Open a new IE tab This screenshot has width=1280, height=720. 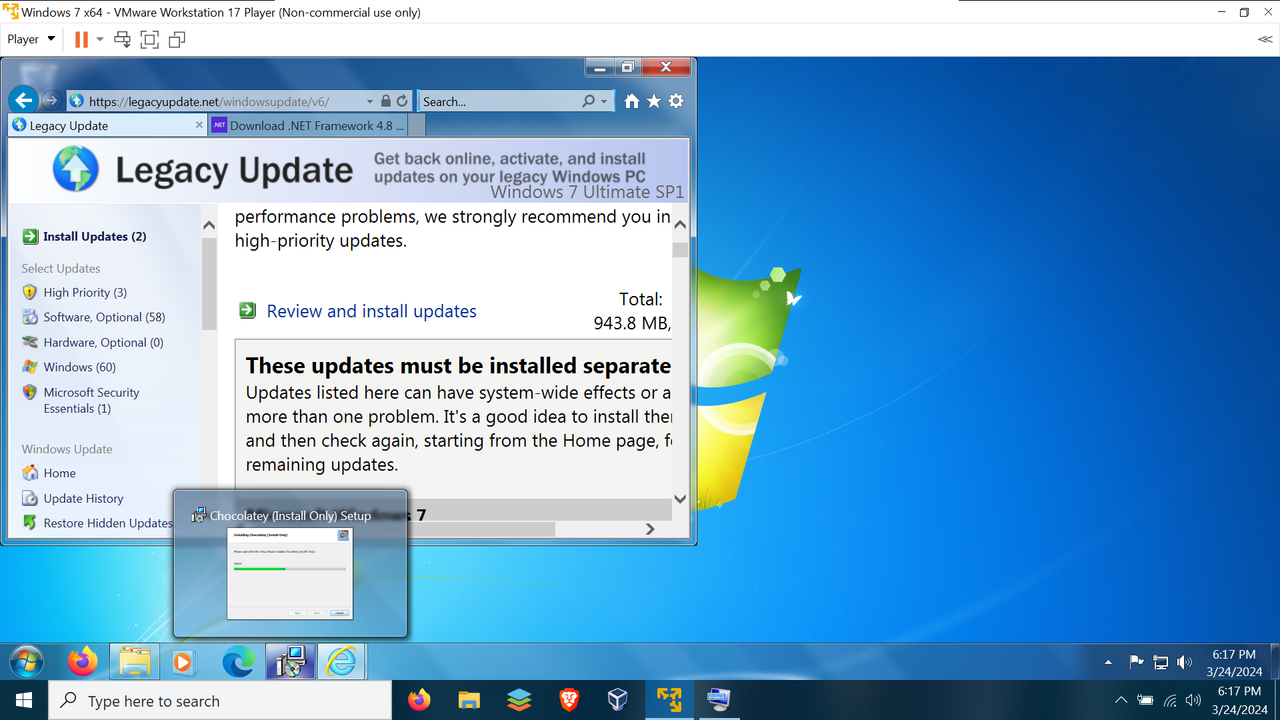(416, 125)
